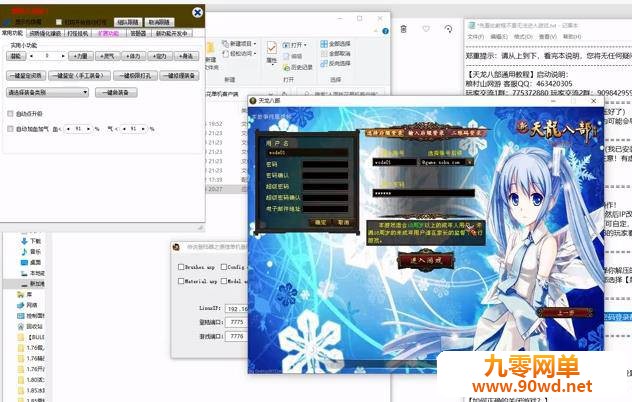Open the blue help icon in Explorer
Screen dimensions: 632x402
tap(385, 31)
